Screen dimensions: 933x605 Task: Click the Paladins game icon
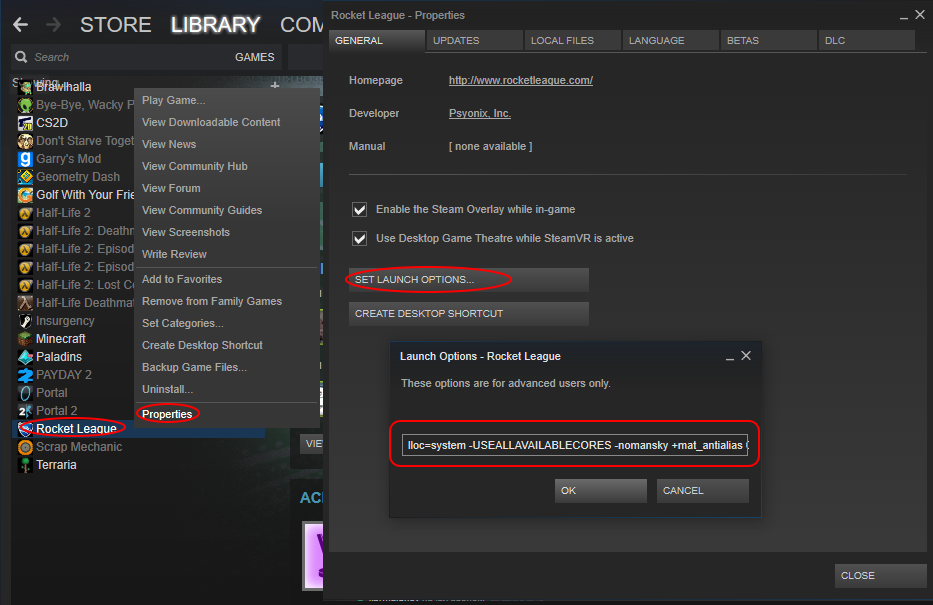coord(25,357)
